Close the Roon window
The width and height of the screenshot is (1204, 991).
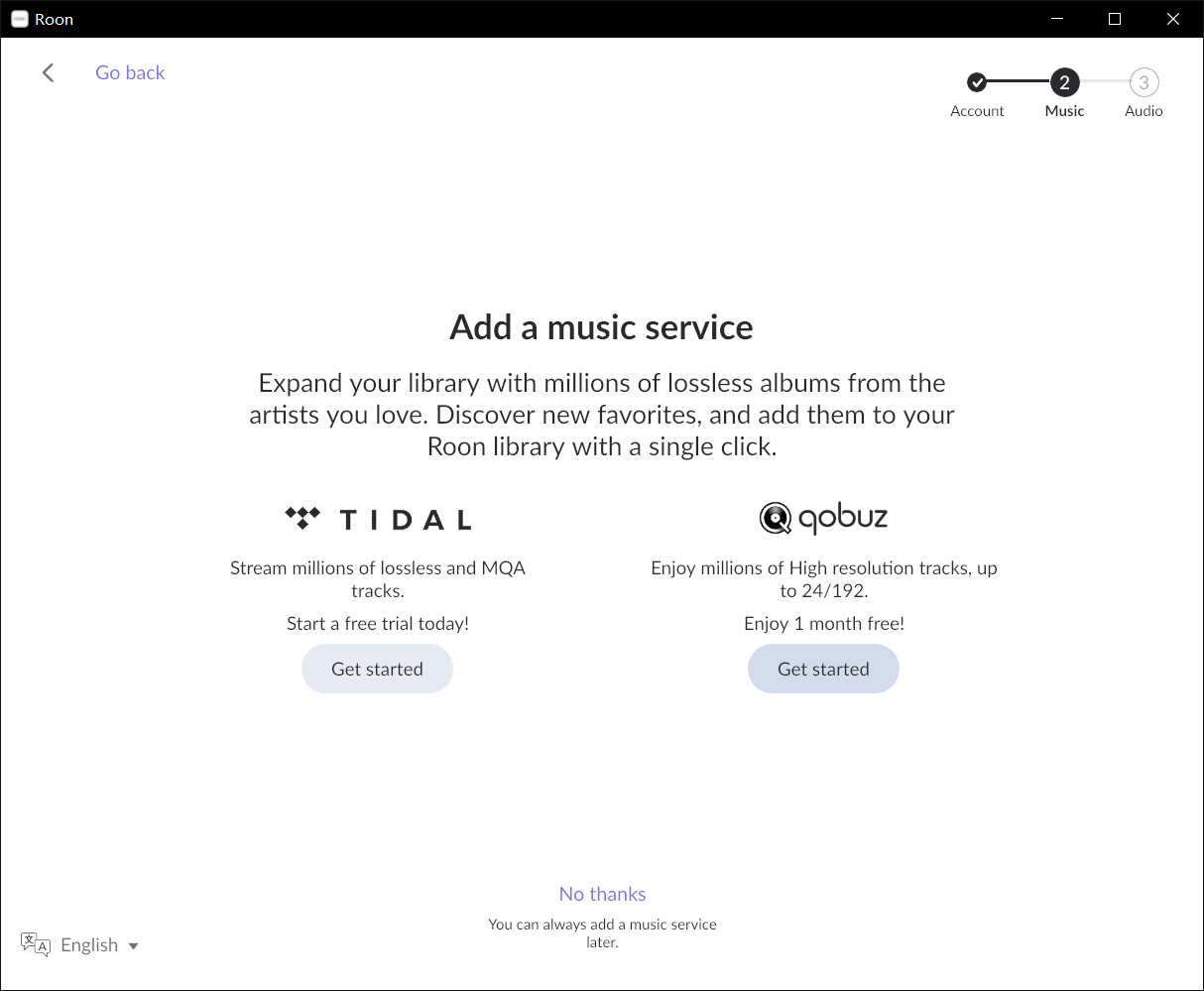click(1173, 19)
